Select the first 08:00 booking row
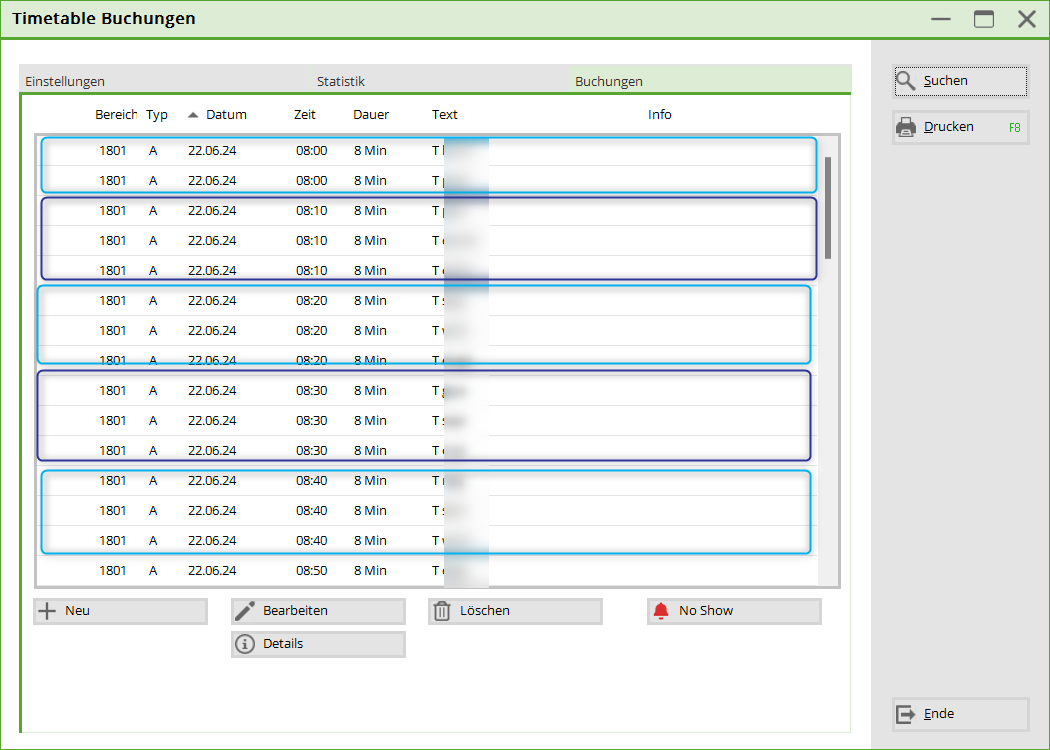This screenshot has height=750, width=1050. 300,151
